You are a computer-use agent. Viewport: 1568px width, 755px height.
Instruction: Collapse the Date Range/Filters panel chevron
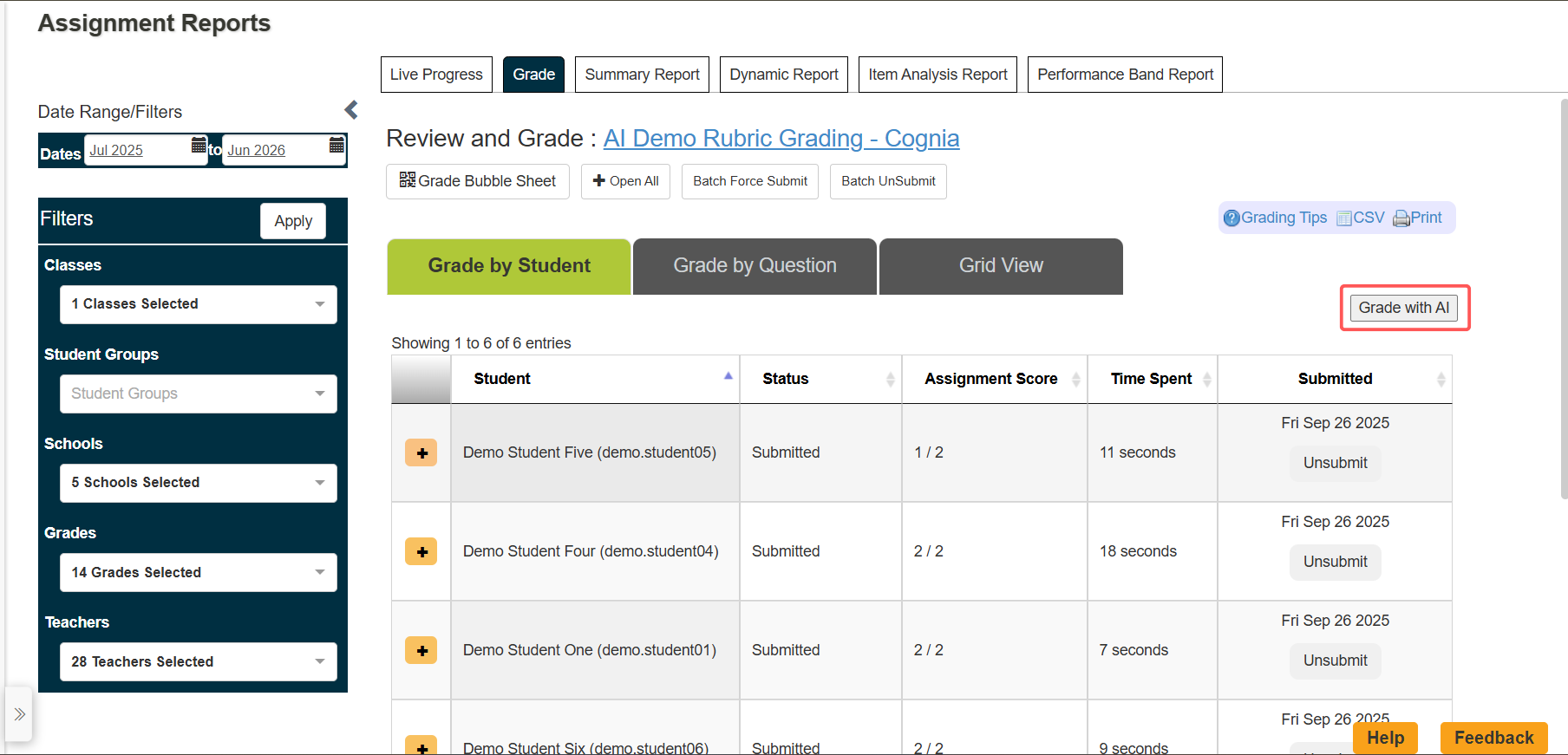[351, 110]
